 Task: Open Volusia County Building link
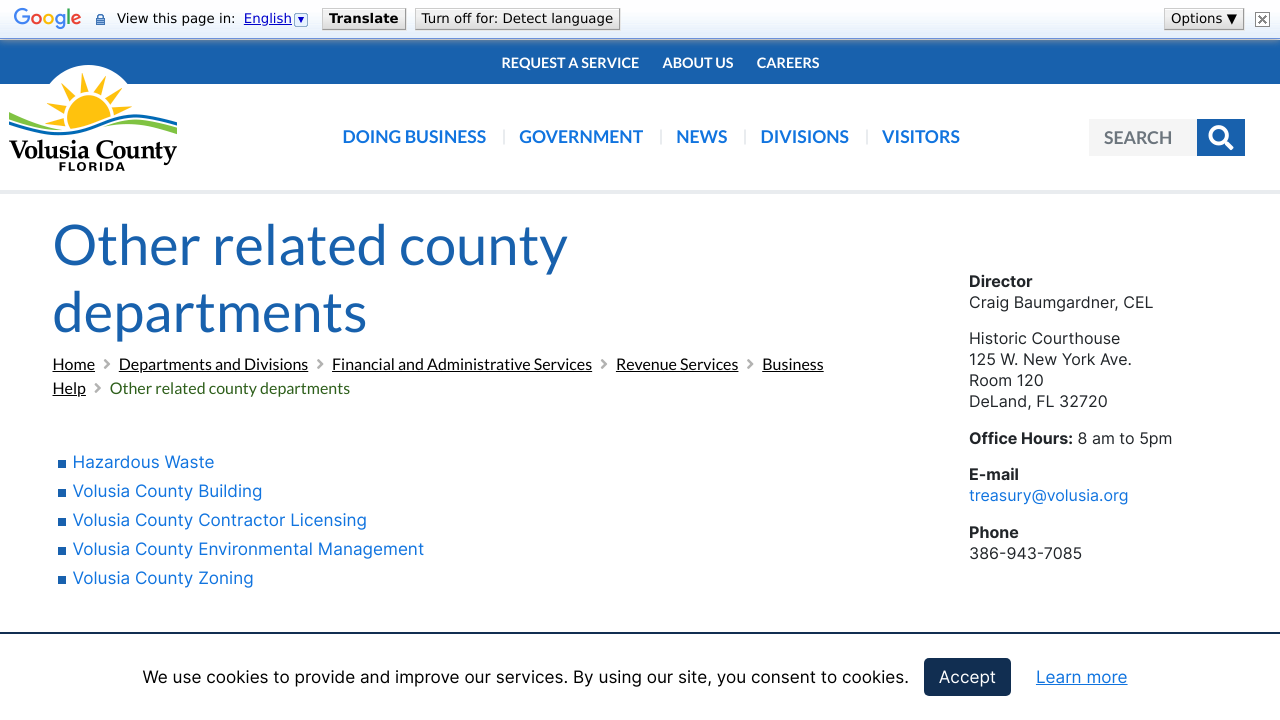tap(167, 491)
